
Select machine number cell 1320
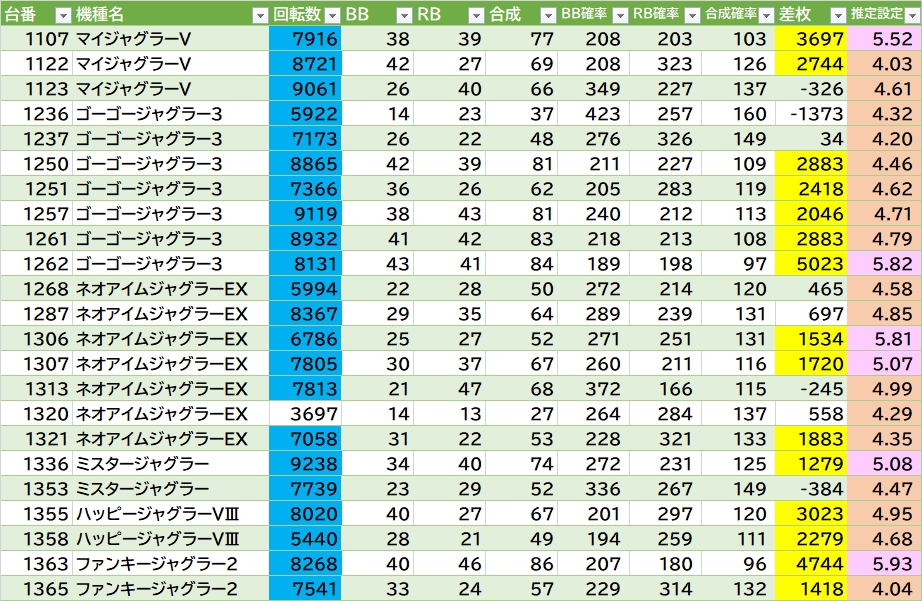pos(36,414)
